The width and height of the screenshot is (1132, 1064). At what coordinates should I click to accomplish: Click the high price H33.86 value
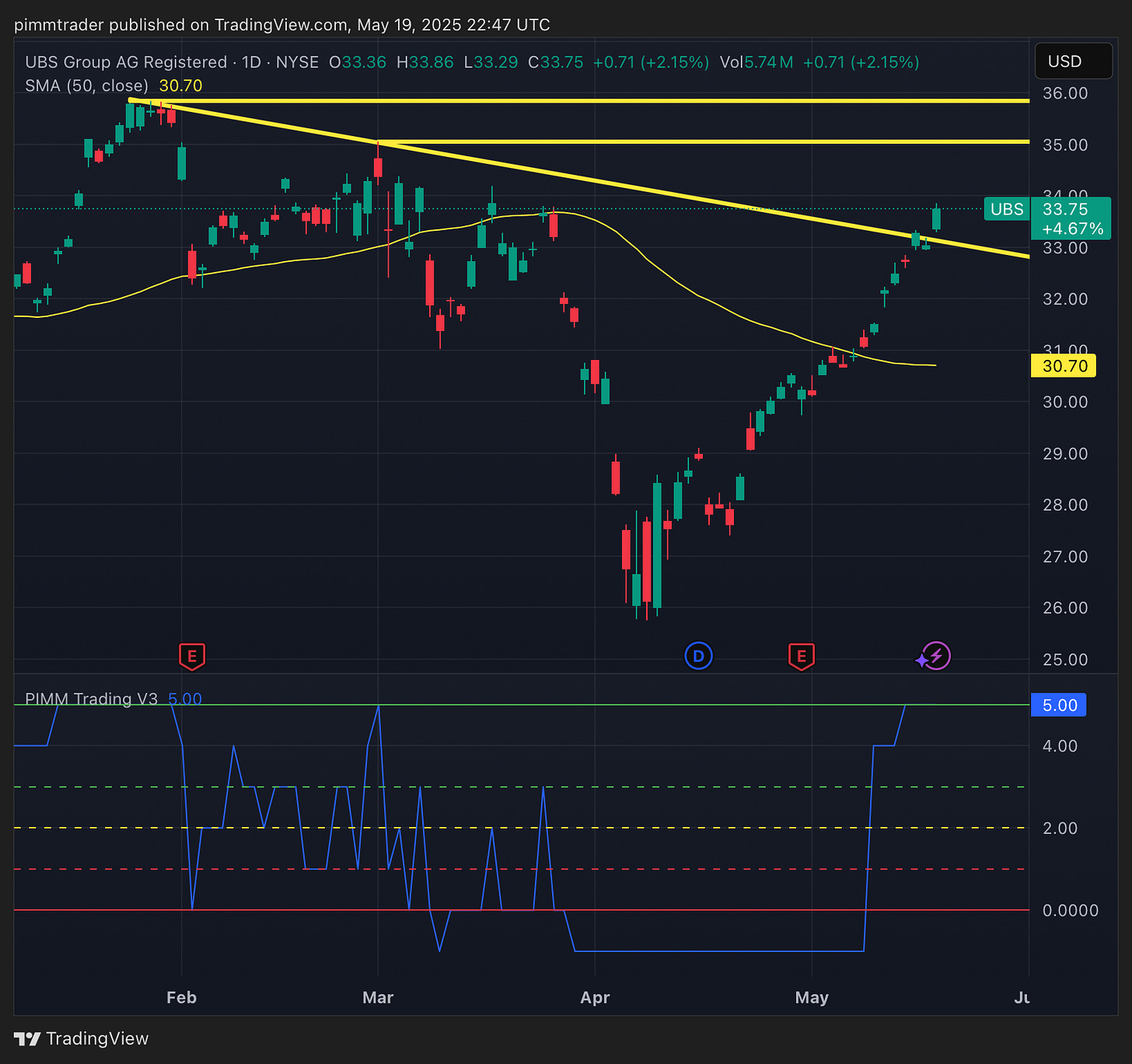click(425, 62)
